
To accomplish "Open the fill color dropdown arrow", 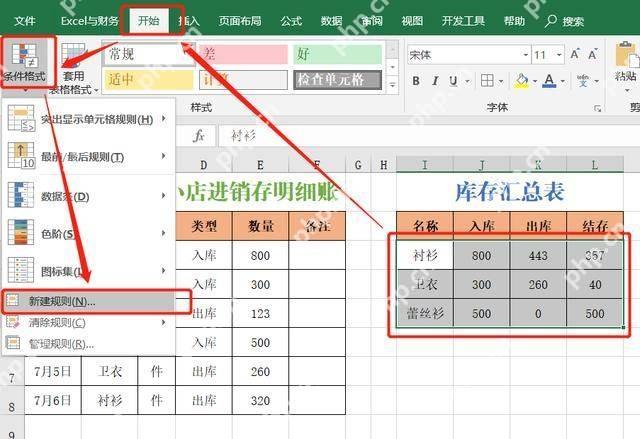I will coord(535,81).
